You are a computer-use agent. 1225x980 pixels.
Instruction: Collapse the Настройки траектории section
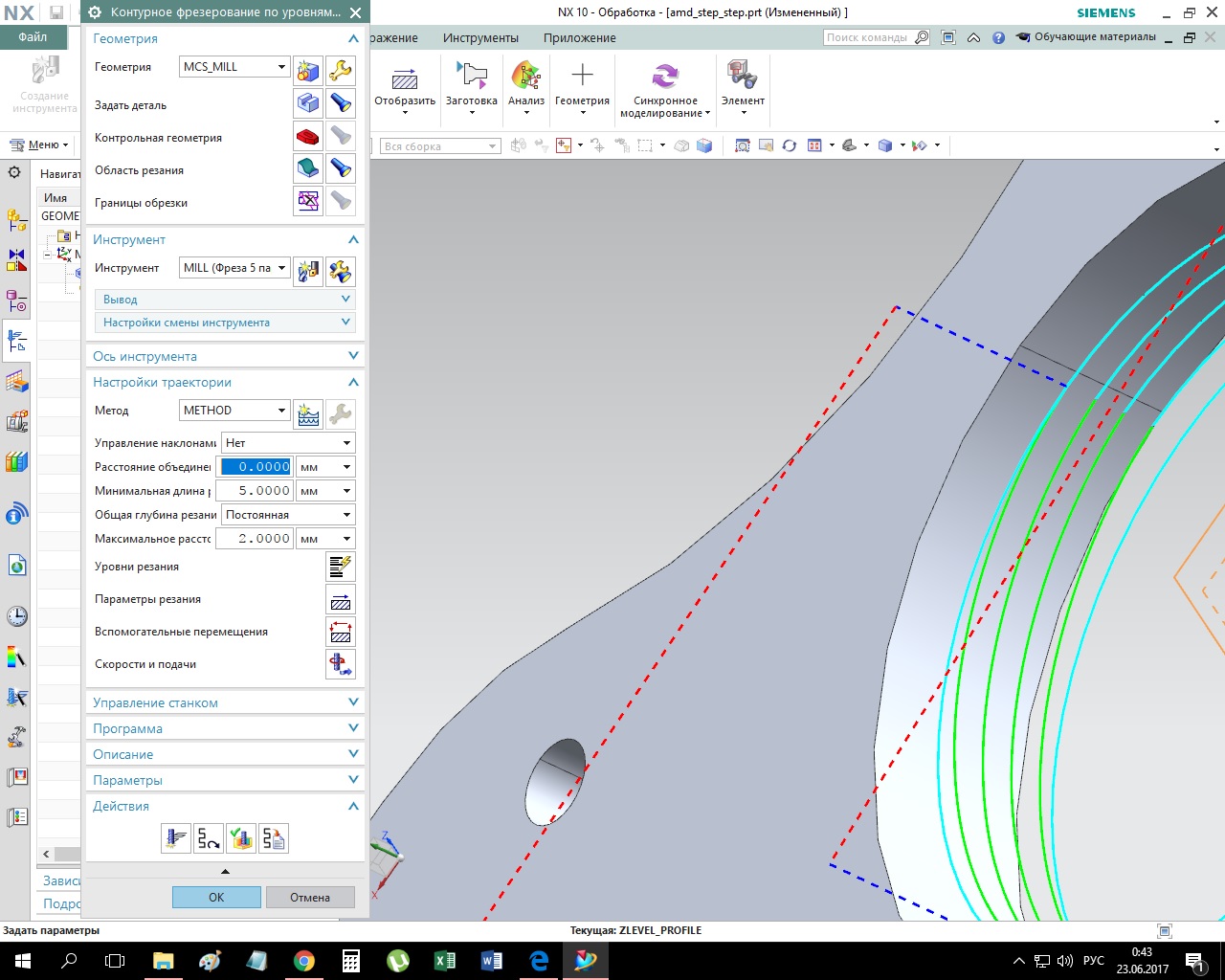point(353,382)
